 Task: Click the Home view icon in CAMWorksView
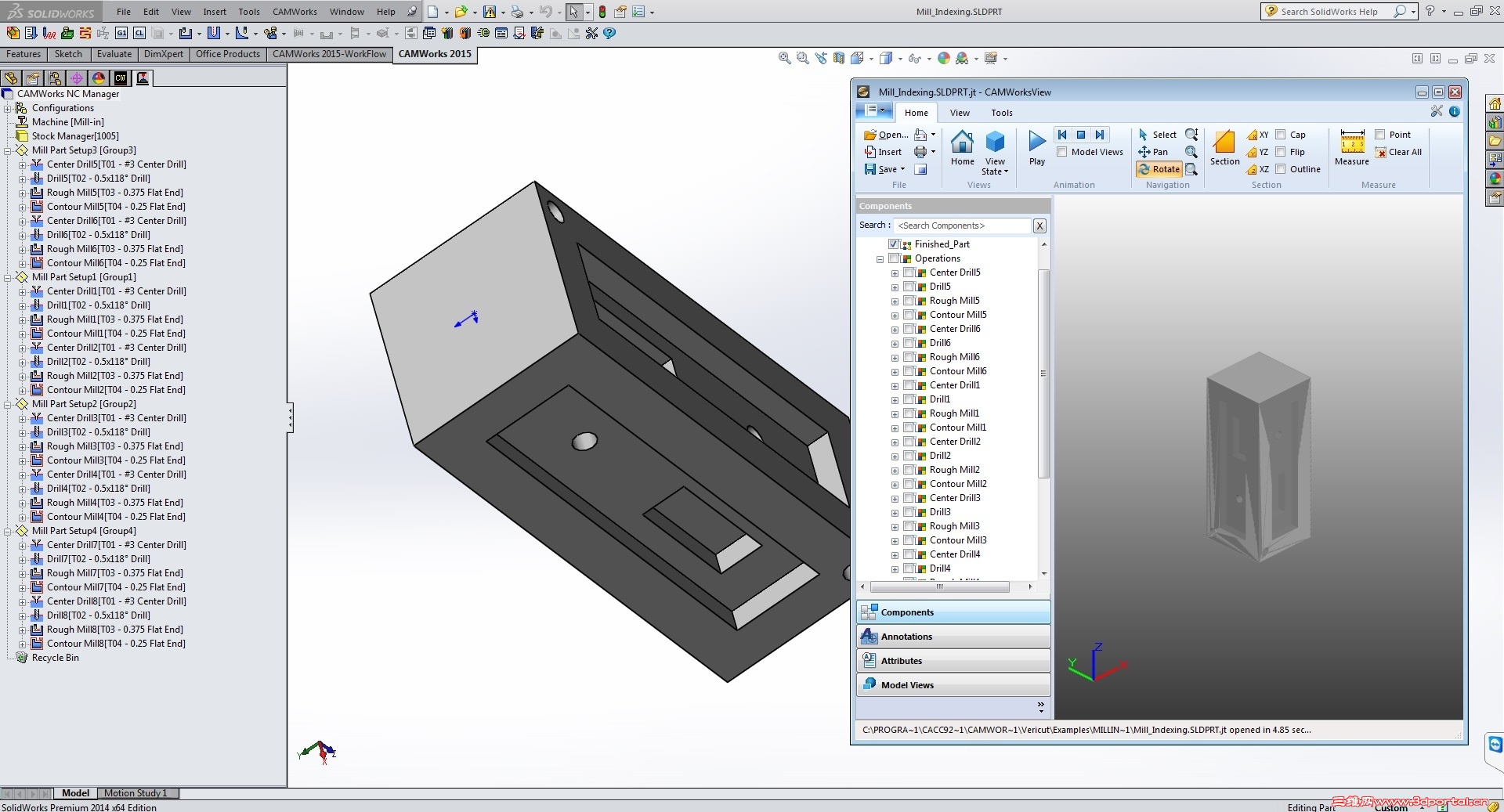tap(962, 142)
